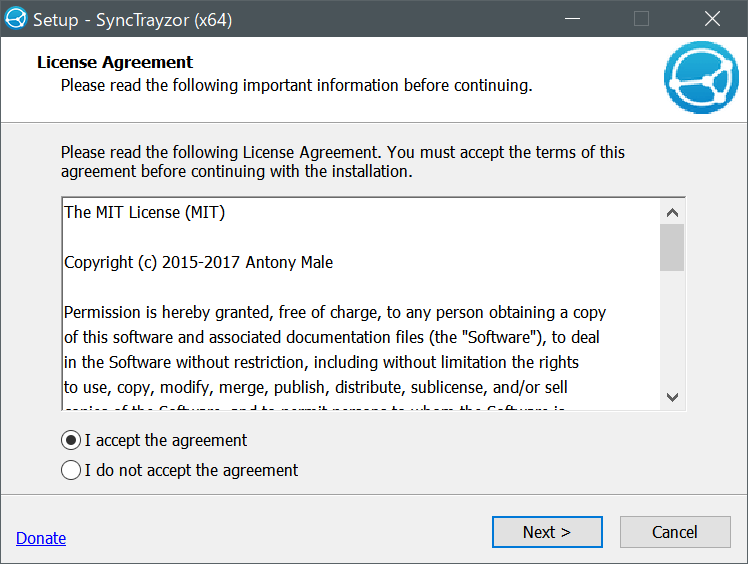Click the "Setup - SyncTrayzor (x64)" title text

(x=132, y=19)
